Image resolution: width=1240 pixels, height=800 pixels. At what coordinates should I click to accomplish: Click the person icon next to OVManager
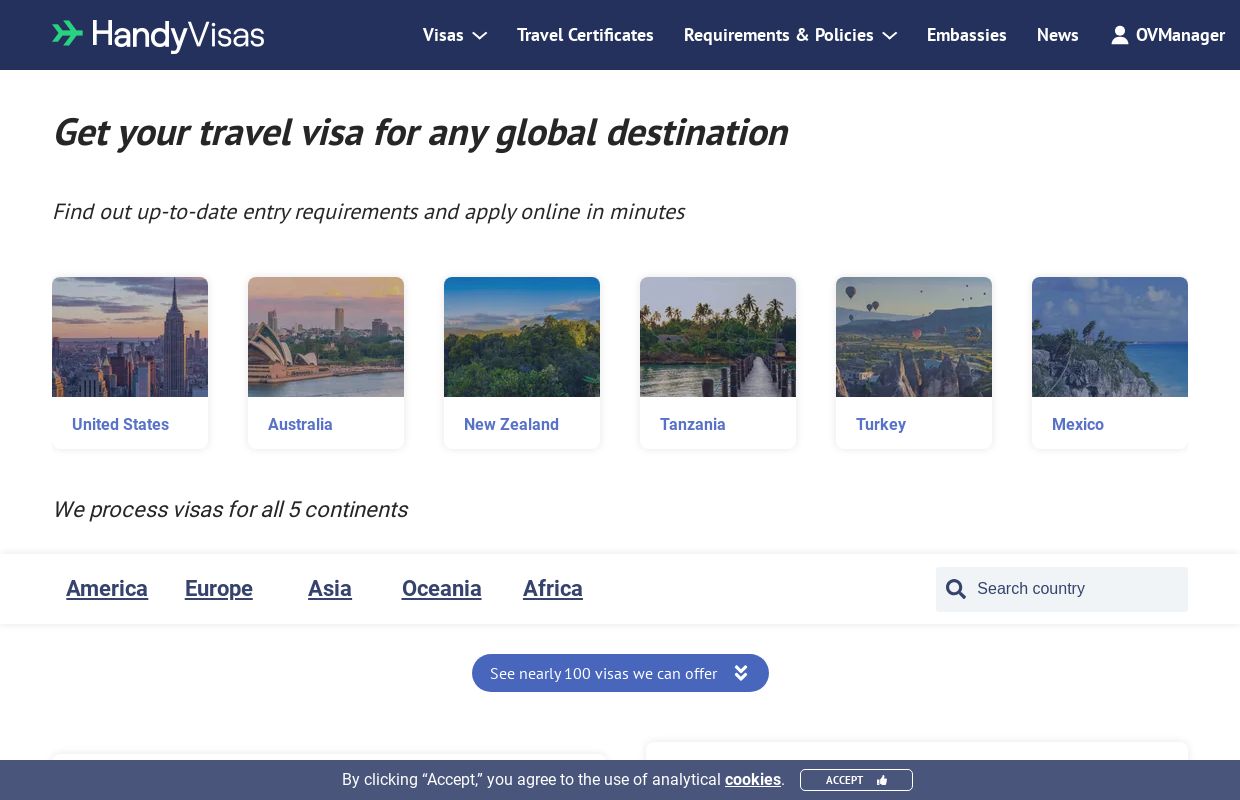coord(1120,35)
